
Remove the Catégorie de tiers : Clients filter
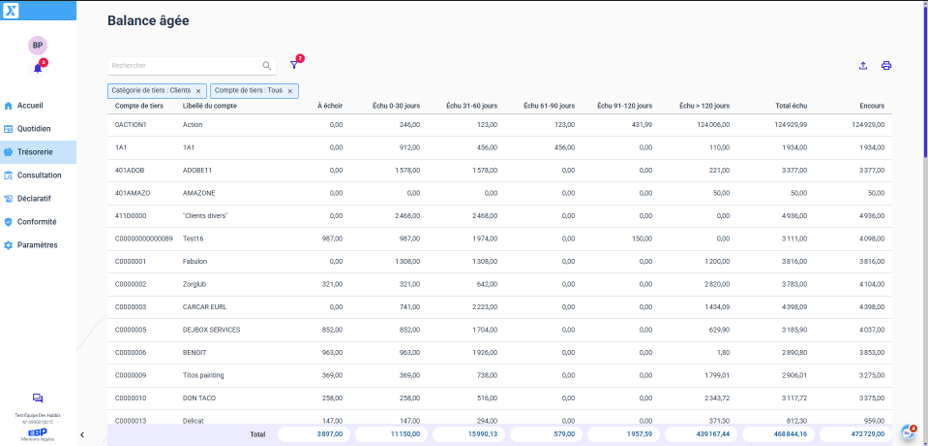pyautogui.click(x=198, y=91)
